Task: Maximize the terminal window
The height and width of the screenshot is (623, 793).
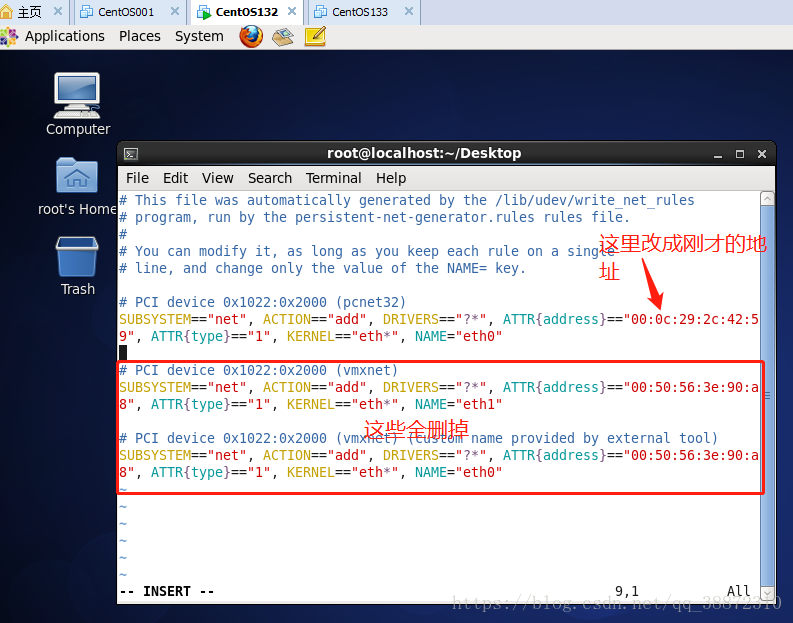Action: point(740,154)
